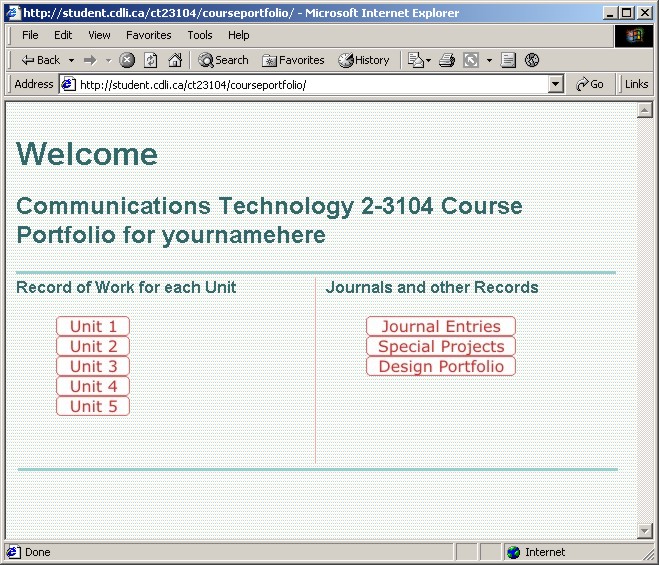Image resolution: width=659 pixels, height=565 pixels.
Task: Click the scrollbar up arrow
Action: pos(645,110)
